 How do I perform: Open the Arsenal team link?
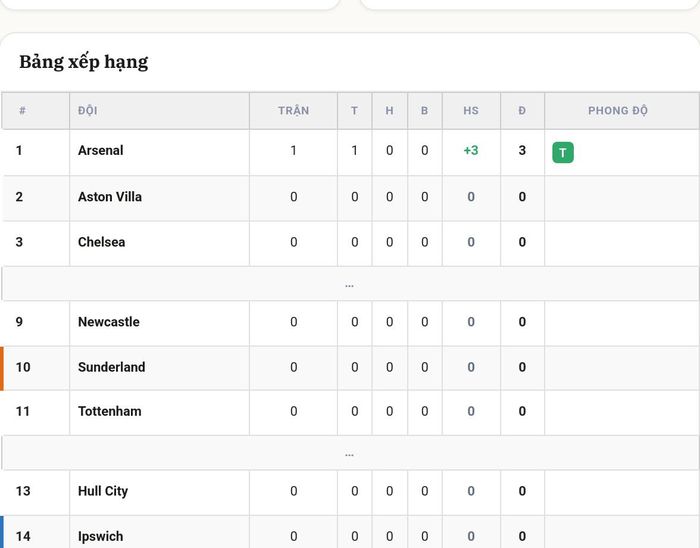100,150
